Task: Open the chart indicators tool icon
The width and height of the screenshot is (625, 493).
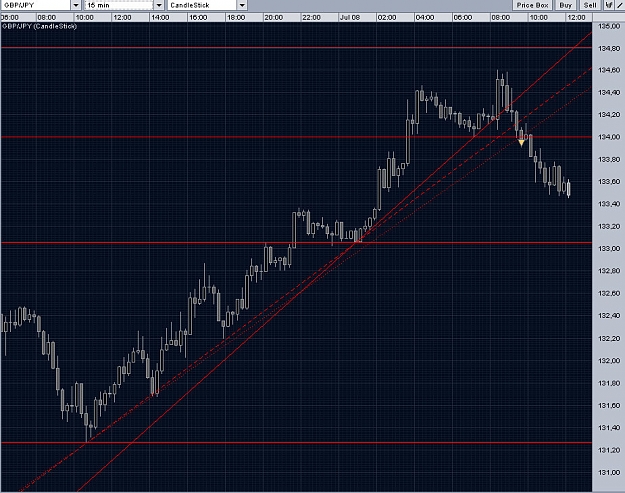Action: coord(609,5)
